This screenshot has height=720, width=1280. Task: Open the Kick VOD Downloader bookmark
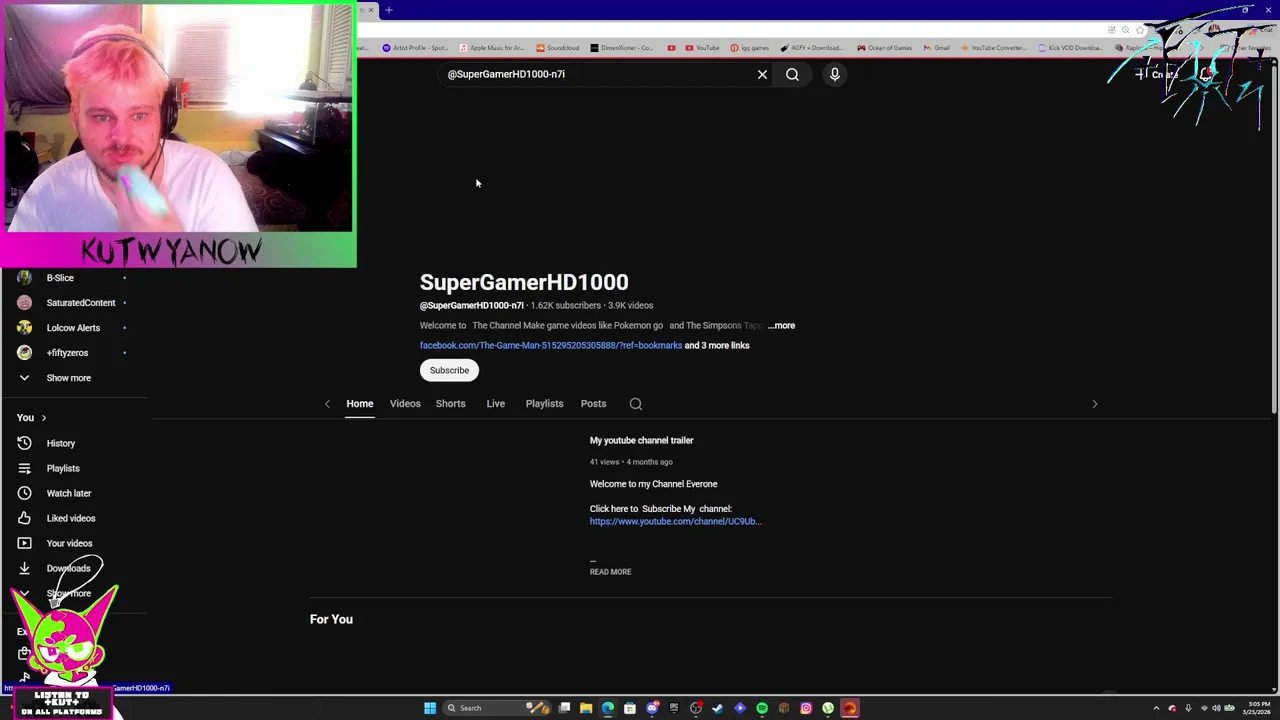[1071, 47]
